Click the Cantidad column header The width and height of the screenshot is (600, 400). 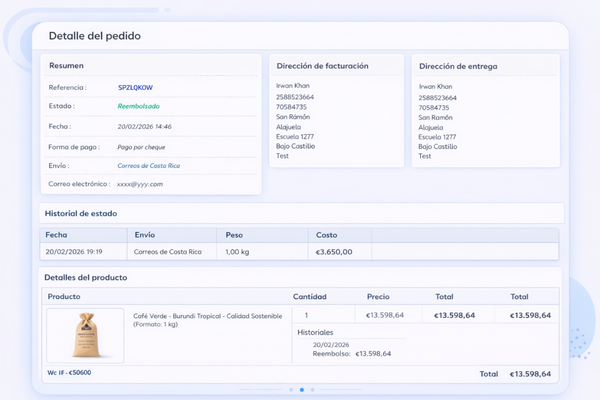click(x=310, y=297)
